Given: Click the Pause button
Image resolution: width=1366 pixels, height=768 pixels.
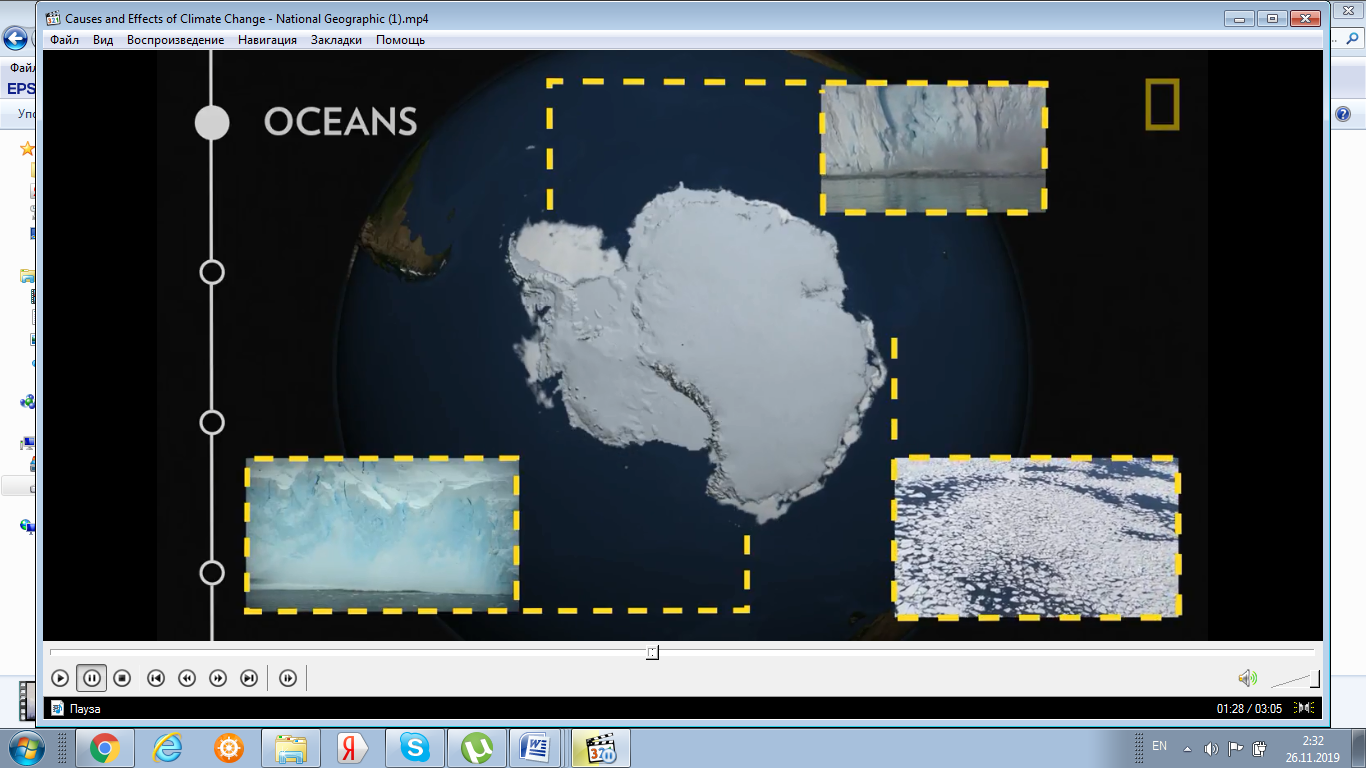Looking at the screenshot, I should [91, 678].
